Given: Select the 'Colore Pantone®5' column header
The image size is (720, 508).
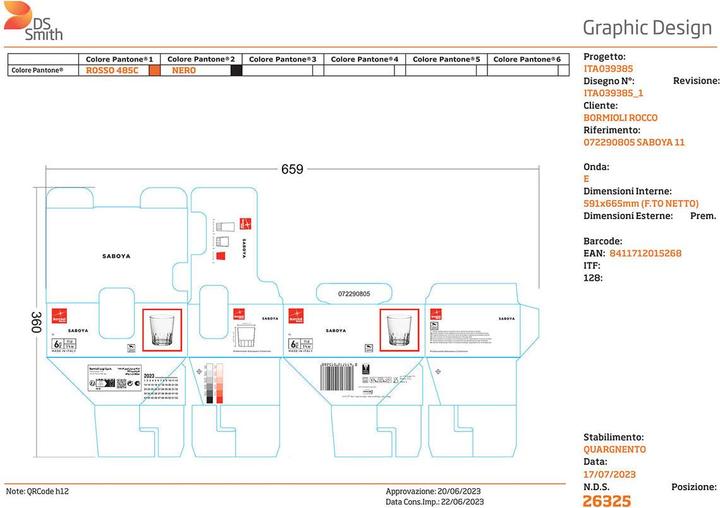Looking at the screenshot, I should [x=446, y=59].
